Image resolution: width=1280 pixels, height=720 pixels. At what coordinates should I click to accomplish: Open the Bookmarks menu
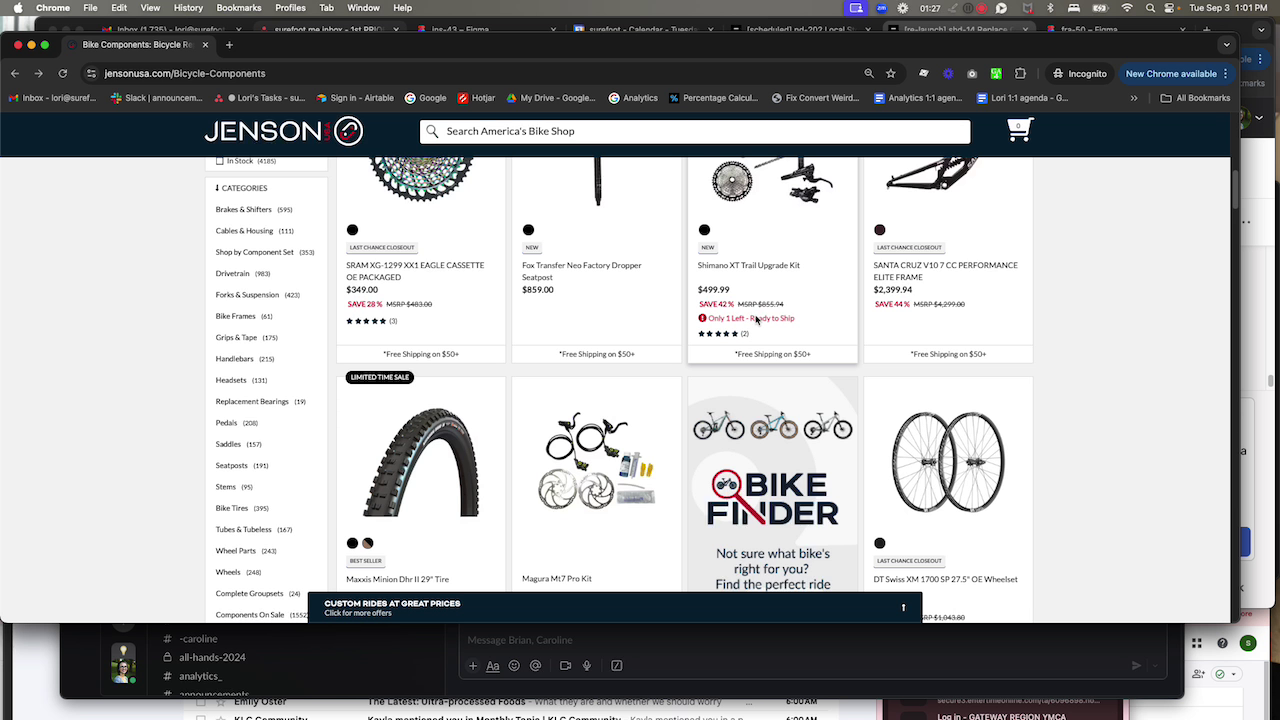click(x=239, y=8)
